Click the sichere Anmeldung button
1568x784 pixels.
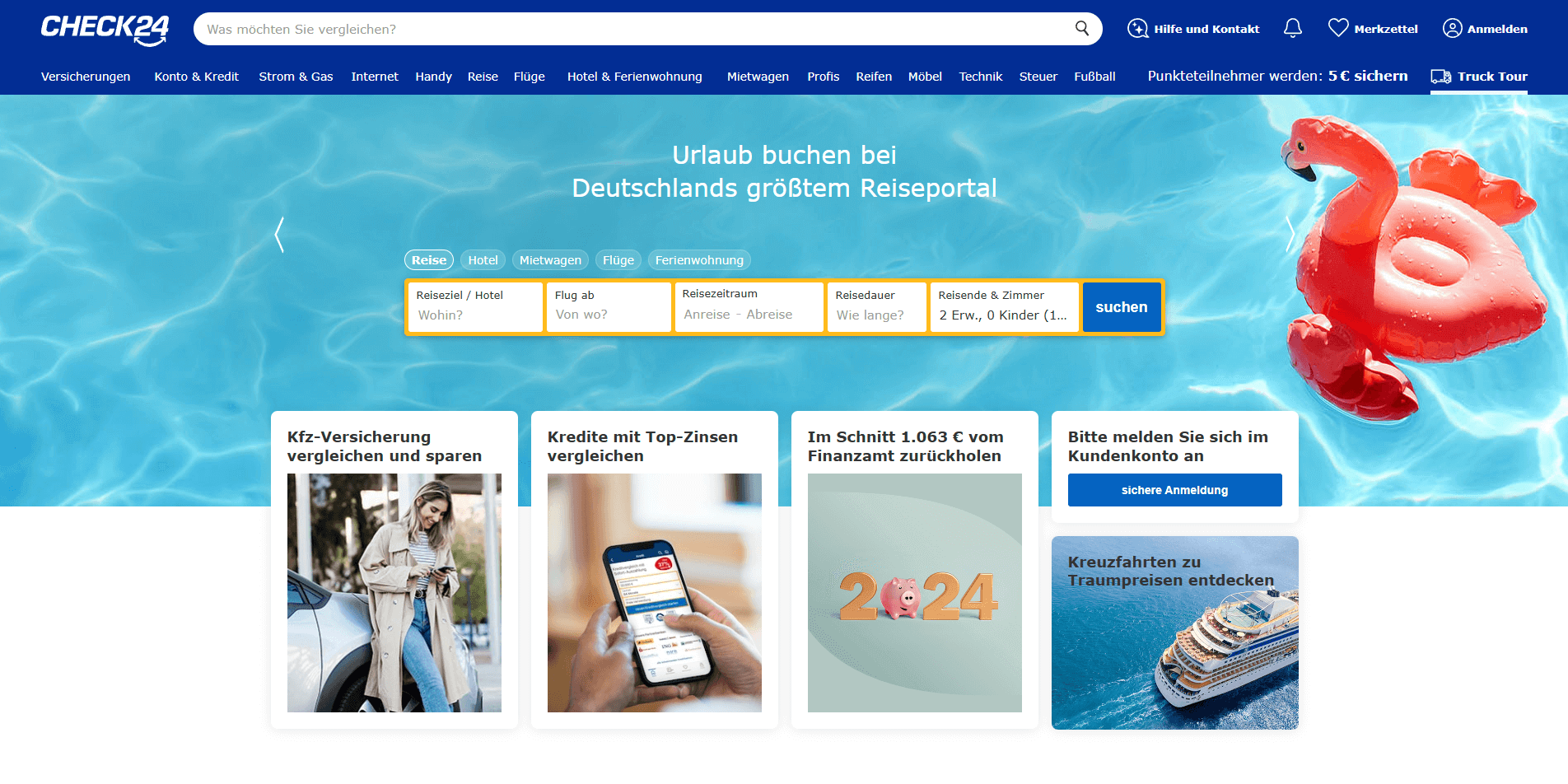1174,489
